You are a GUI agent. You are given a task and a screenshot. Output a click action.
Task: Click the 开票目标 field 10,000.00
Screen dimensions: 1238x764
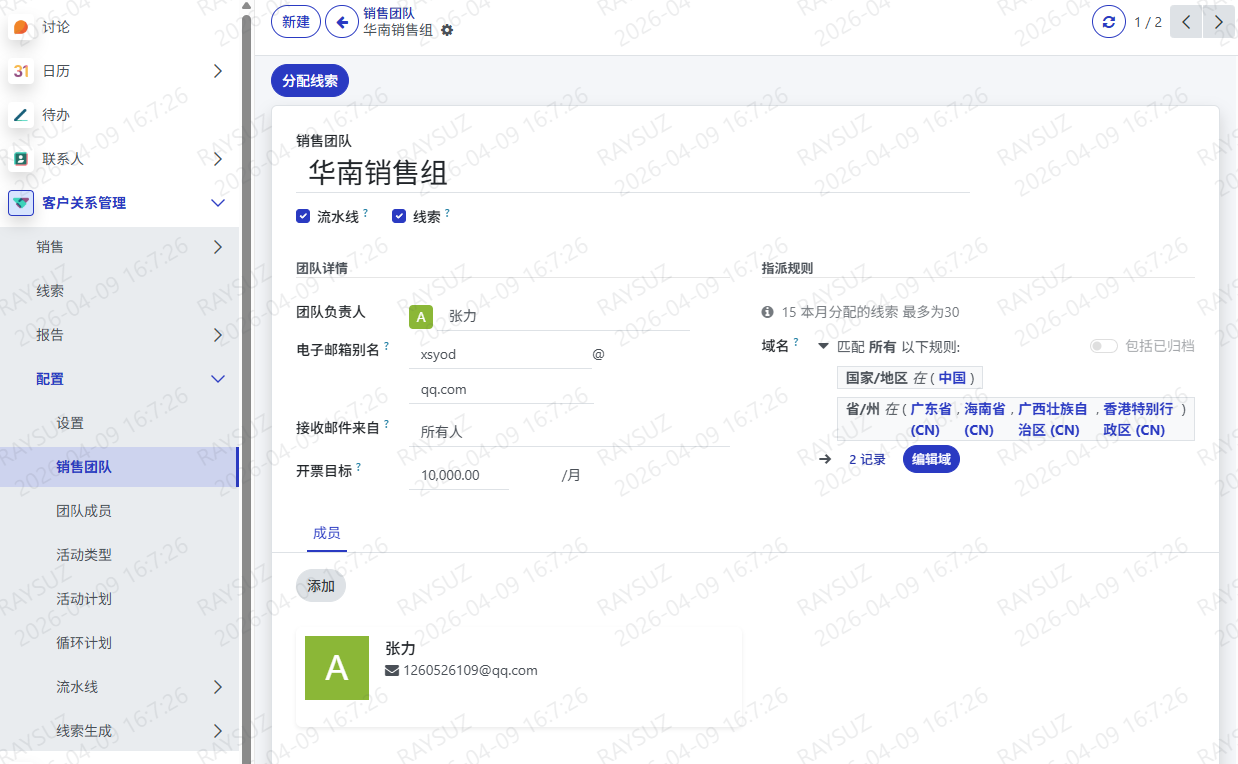[459, 475]
